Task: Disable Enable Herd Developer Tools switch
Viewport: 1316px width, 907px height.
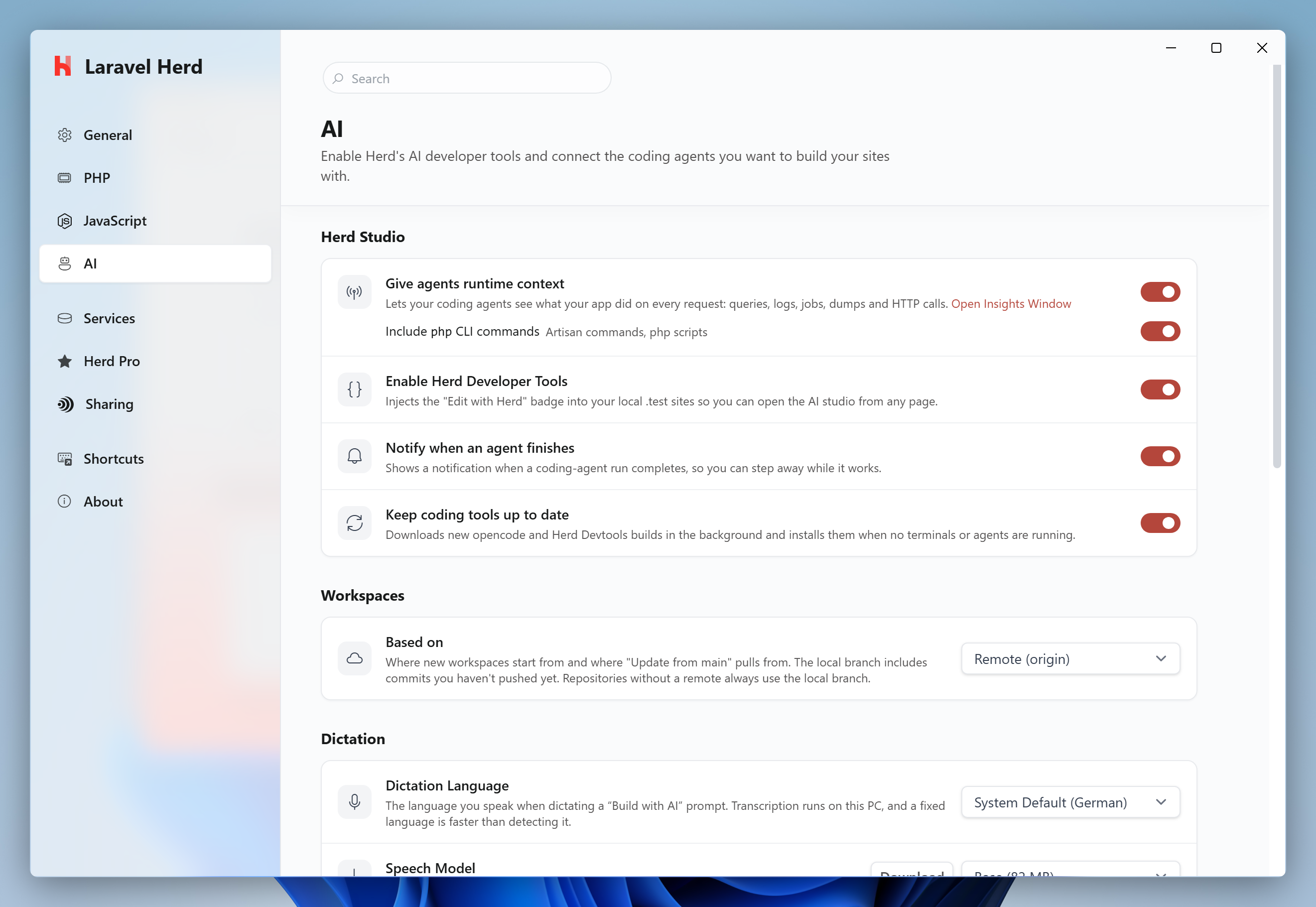Action: 1160,390
